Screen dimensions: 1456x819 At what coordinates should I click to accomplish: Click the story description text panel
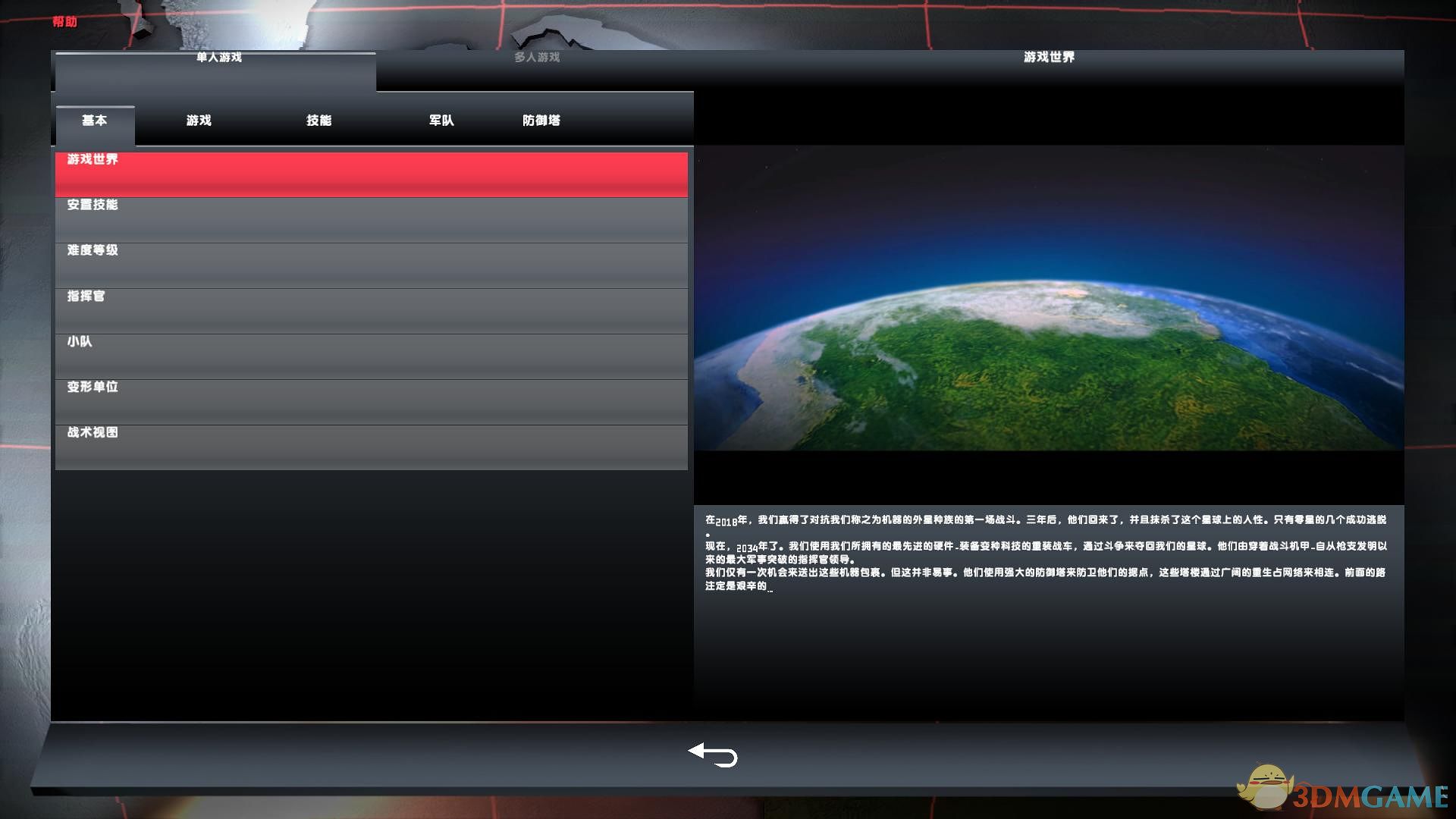click(x=1046, y=553)
